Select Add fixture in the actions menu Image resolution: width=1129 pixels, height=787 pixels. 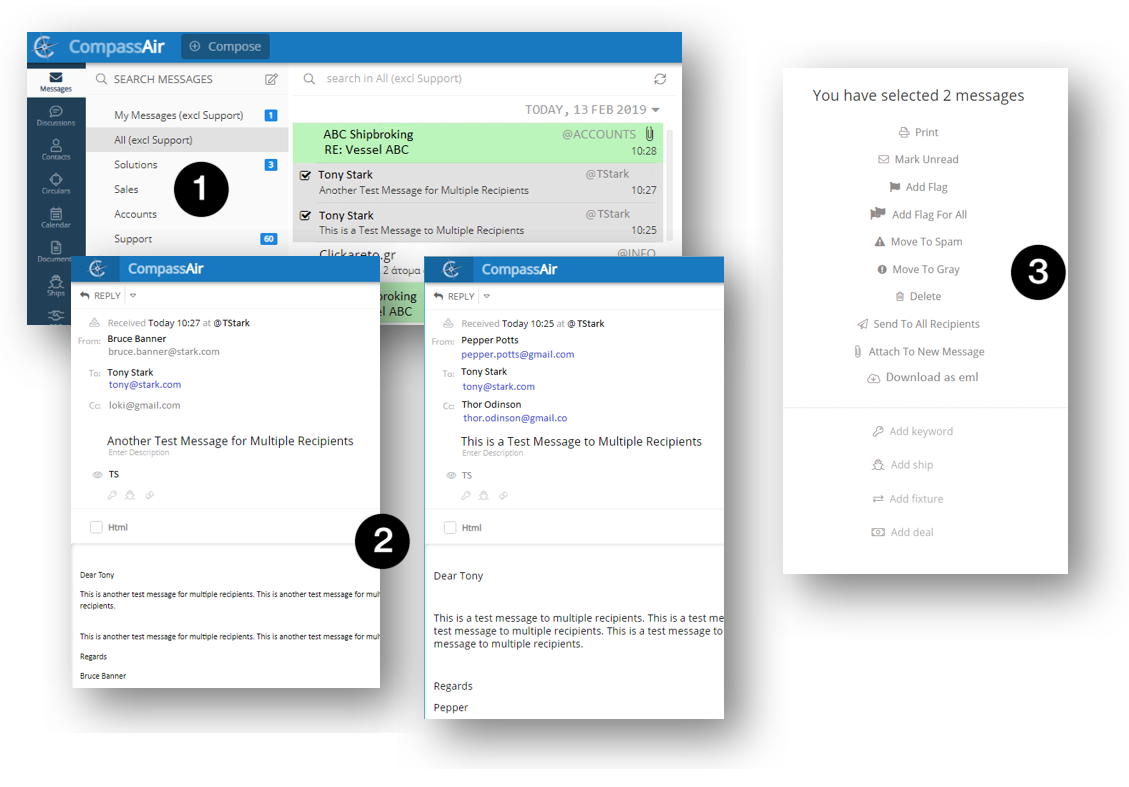click(907, 498)
